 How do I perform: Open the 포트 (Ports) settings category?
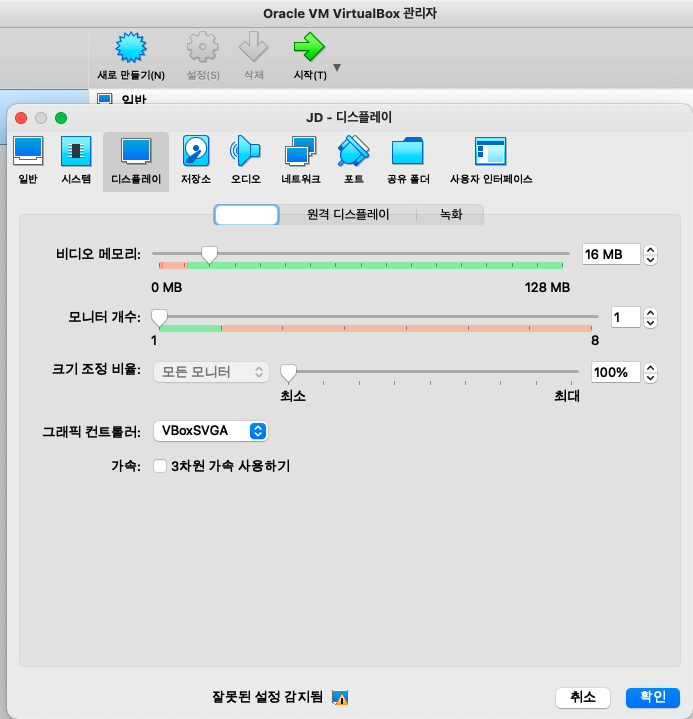click(x=354, y=160)
